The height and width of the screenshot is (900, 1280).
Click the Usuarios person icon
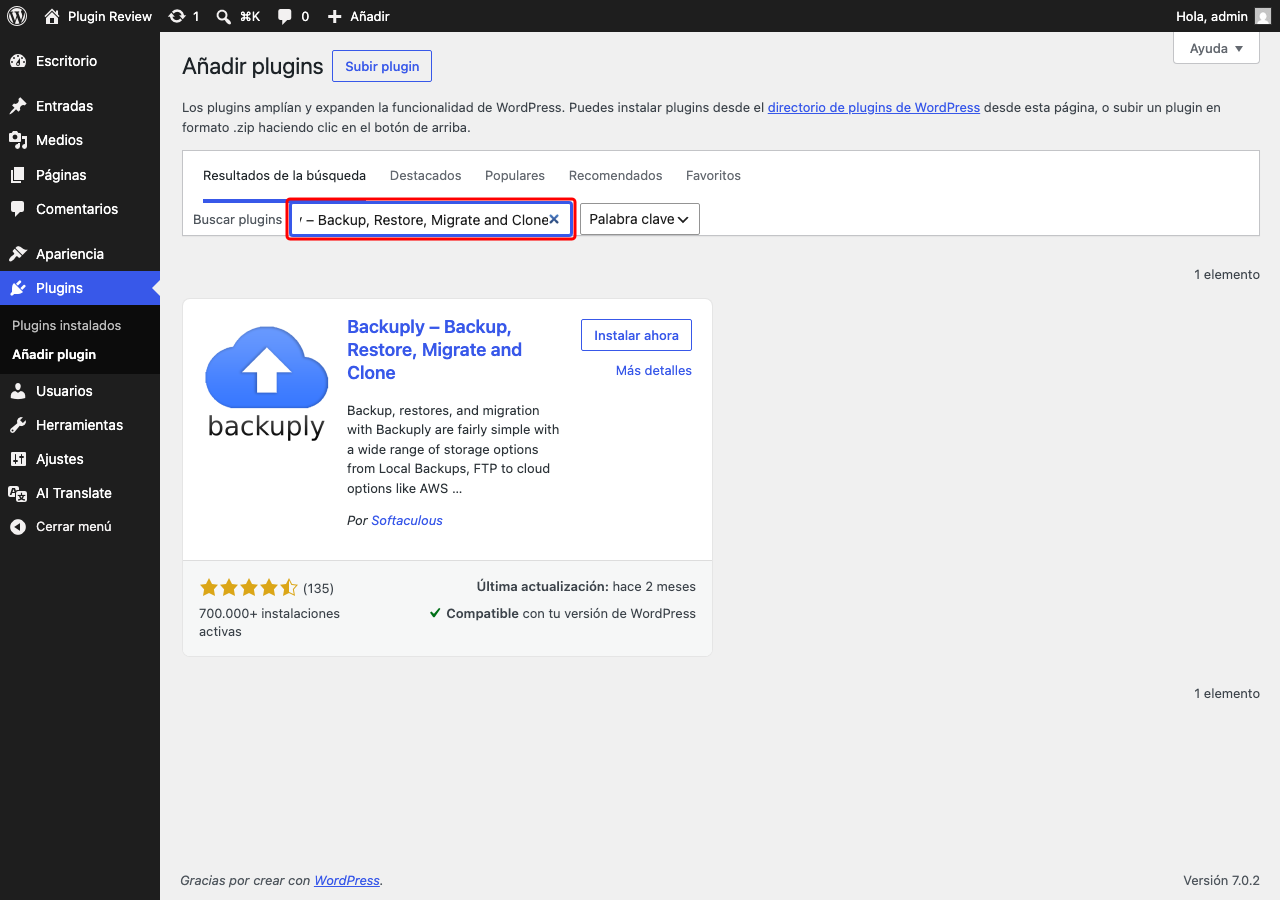18,391
